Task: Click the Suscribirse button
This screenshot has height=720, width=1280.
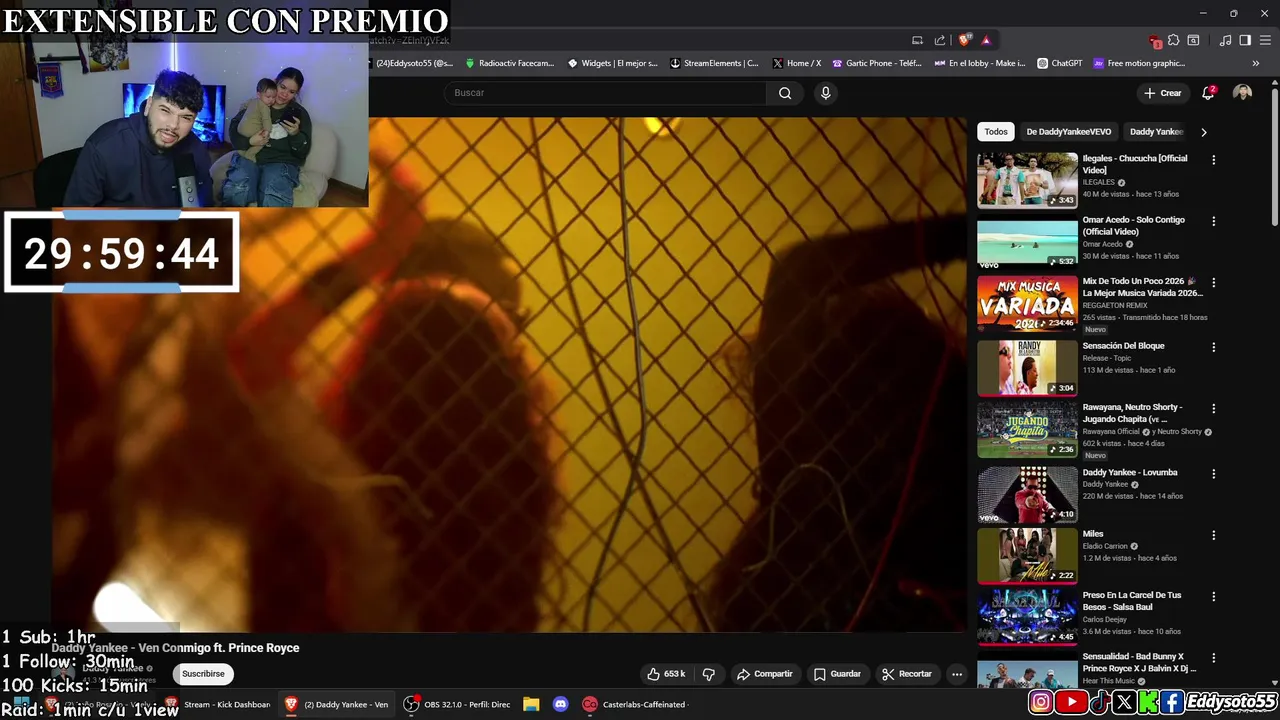Action: (x=203, y=674)
